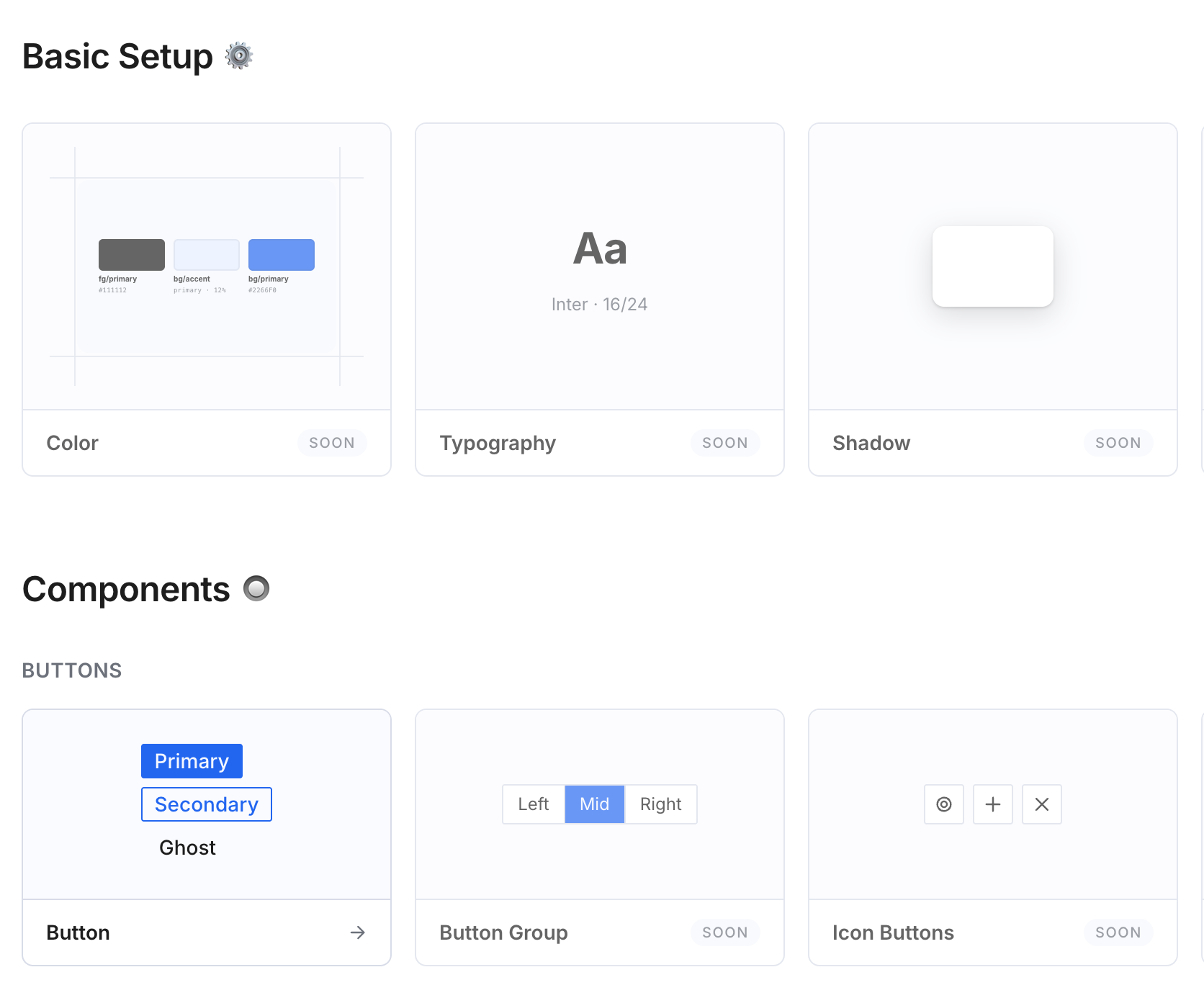Select the Left segment

(x=534, y=804)
